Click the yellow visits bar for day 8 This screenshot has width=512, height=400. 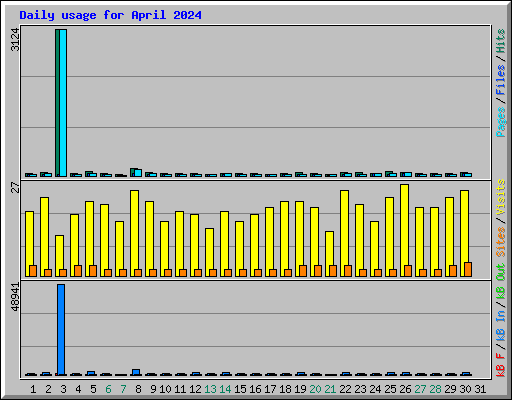click(x=134, y=233)
